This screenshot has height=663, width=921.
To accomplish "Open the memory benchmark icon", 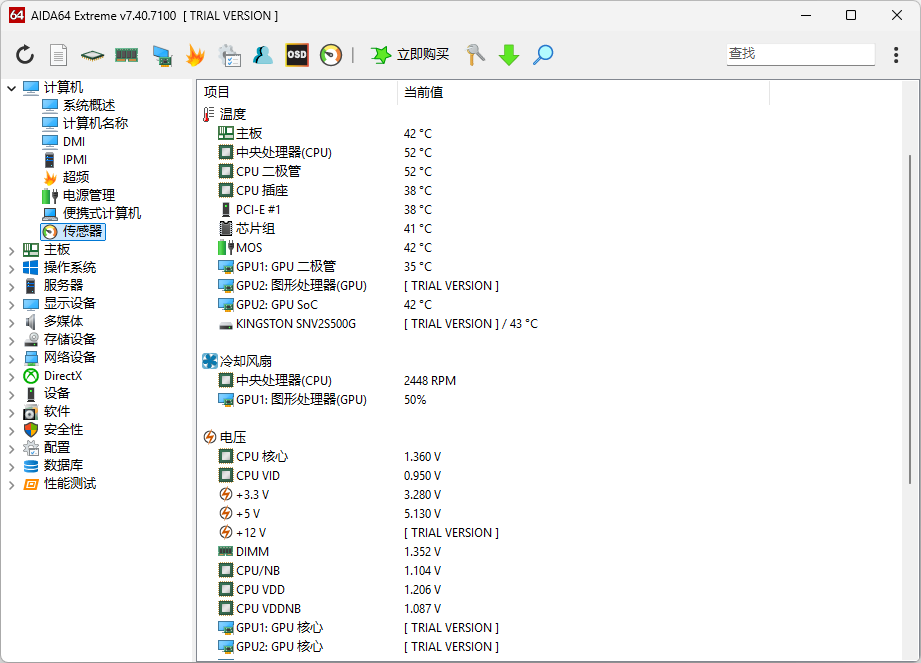I will point(126,55).
